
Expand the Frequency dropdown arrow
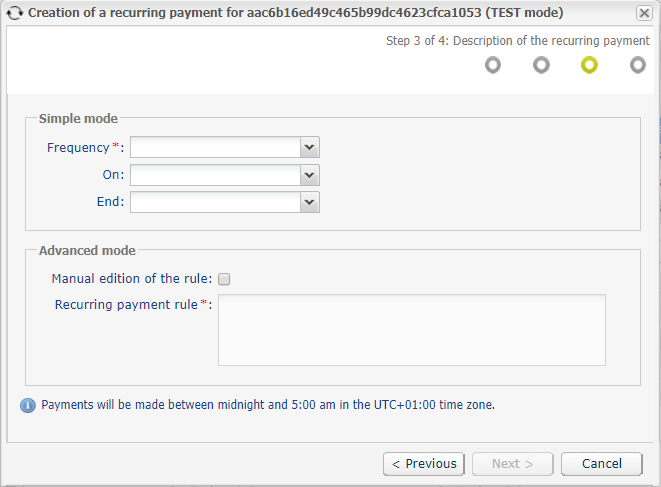pos(310,147)
